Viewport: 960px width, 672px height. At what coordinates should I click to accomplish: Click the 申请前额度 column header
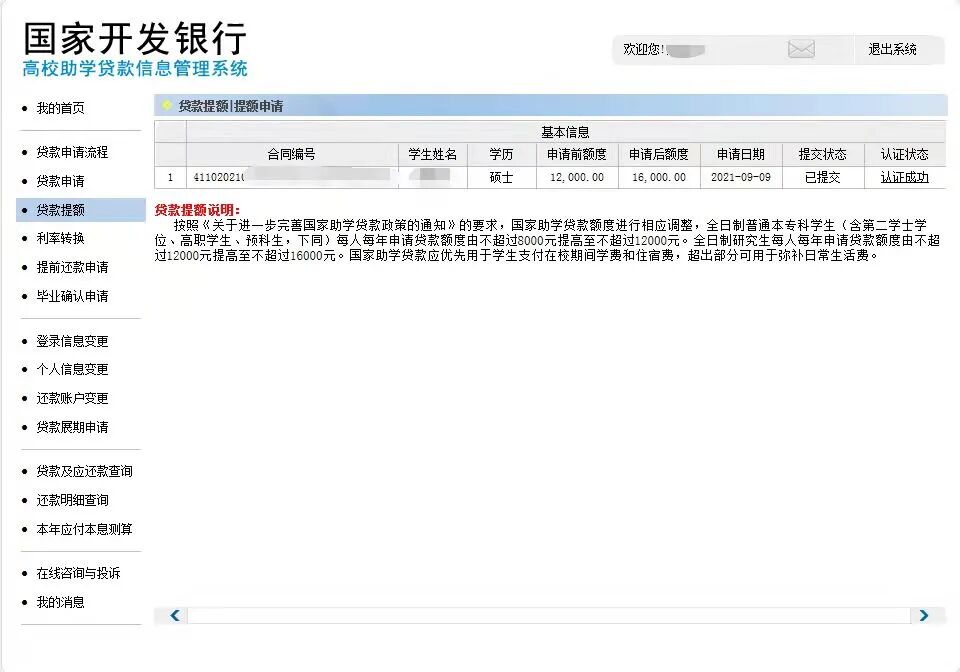576,154
